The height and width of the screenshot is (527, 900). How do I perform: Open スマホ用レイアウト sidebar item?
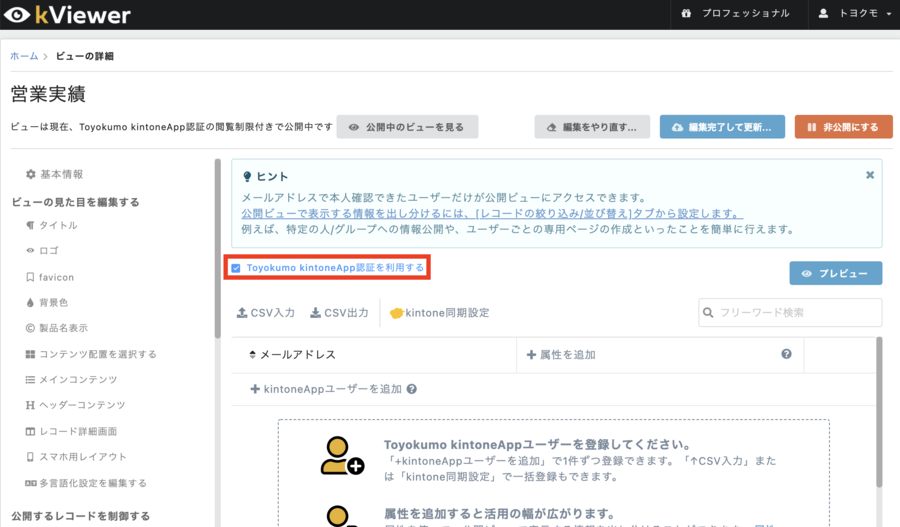click(x=76, y=456)
